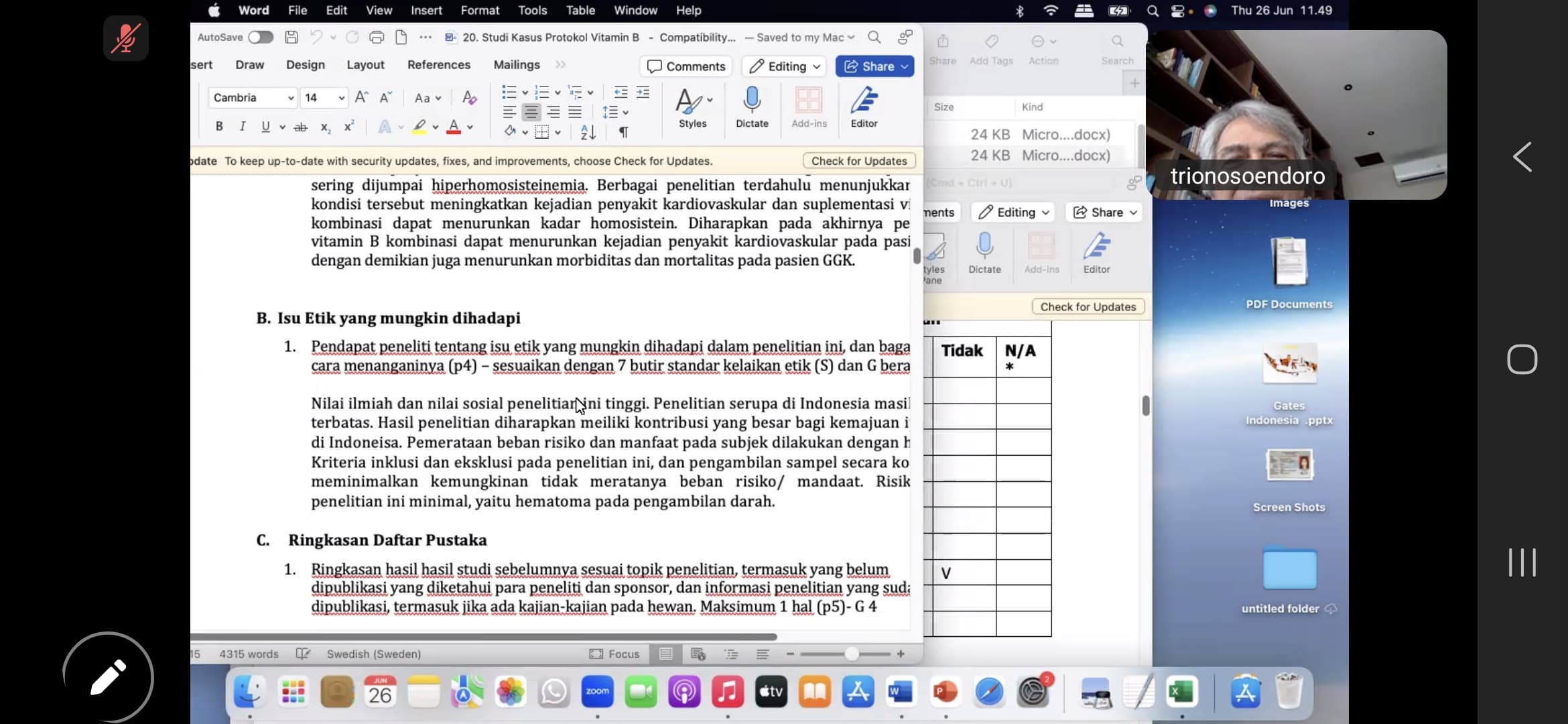Open the Table menu

pyautogui.click(x=580, y=10)
